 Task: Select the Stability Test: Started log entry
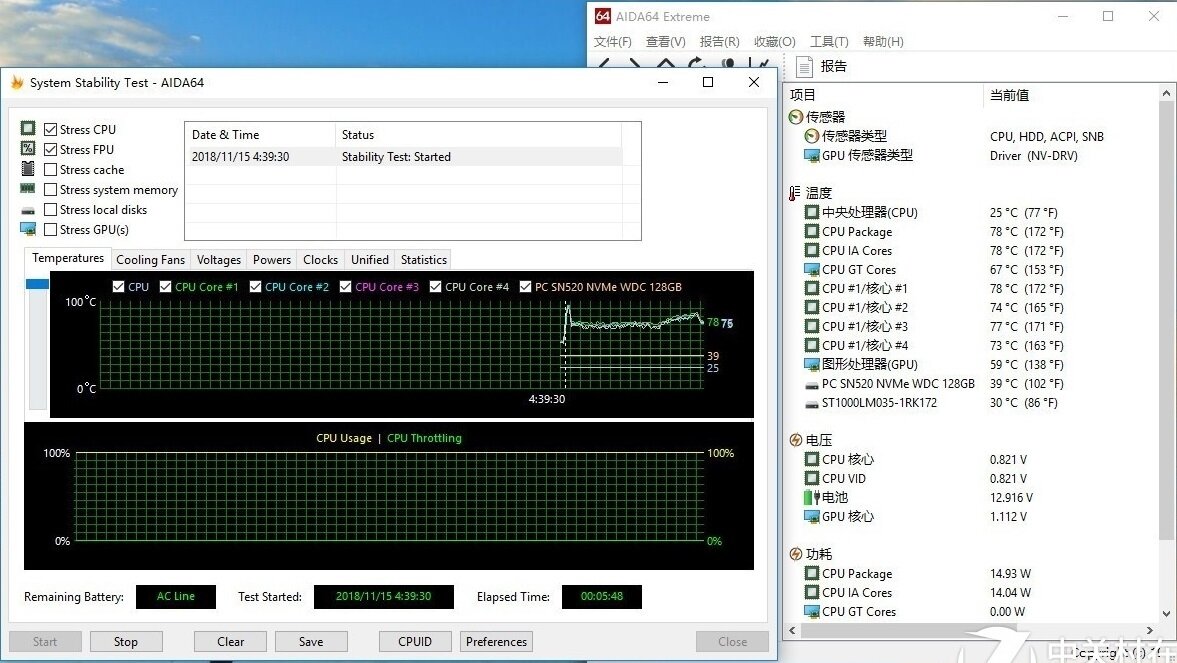tap(404, 157)
